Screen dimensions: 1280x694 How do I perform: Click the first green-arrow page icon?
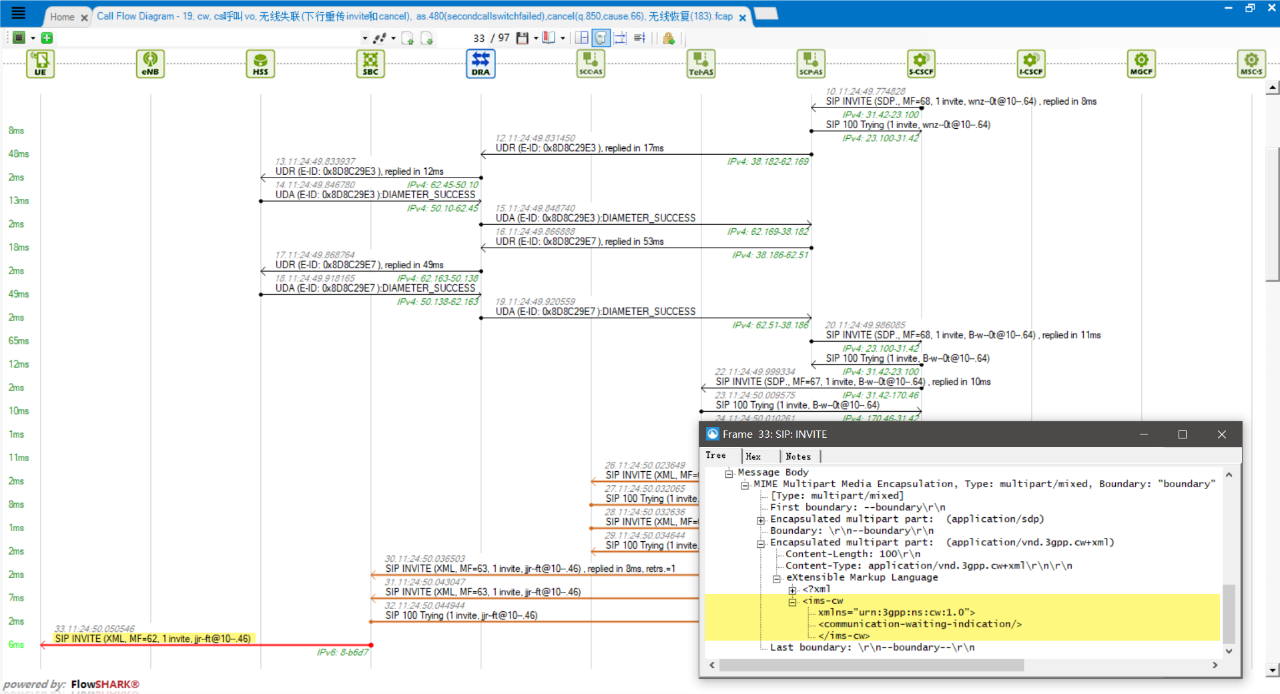click(x=408, y=38)
